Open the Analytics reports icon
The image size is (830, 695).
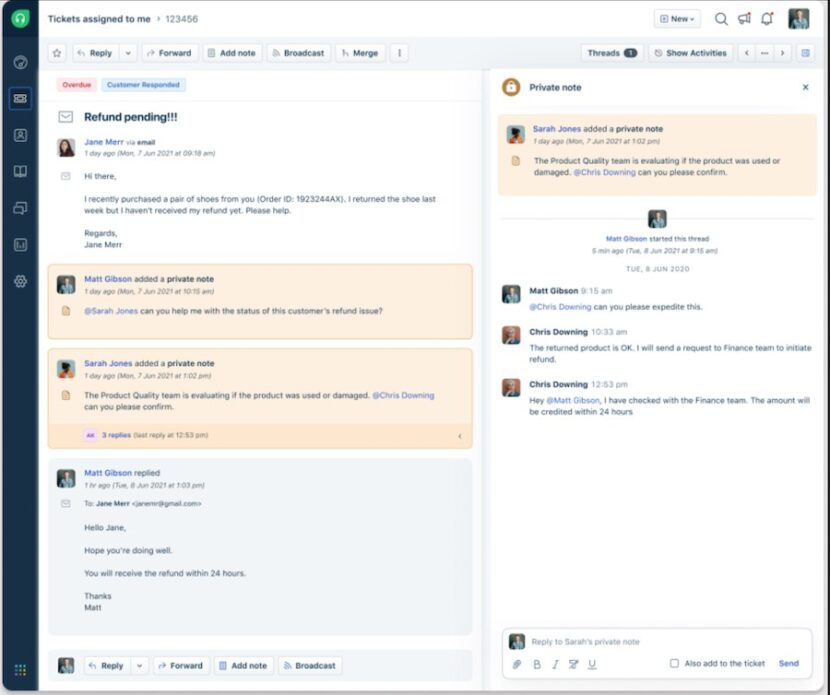(20, 243)
